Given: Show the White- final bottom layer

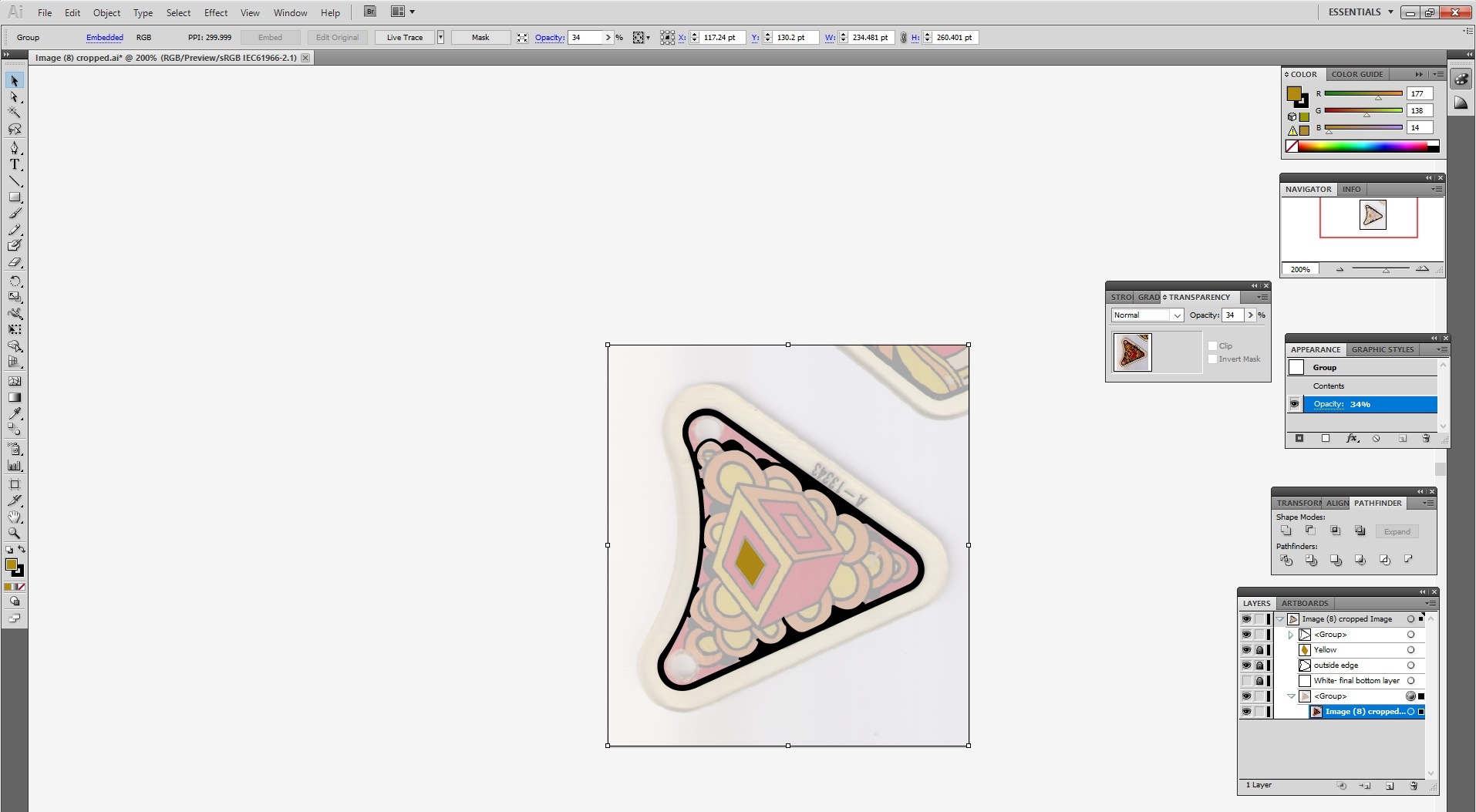Looking at the screenshot, I should [1246, 681].
